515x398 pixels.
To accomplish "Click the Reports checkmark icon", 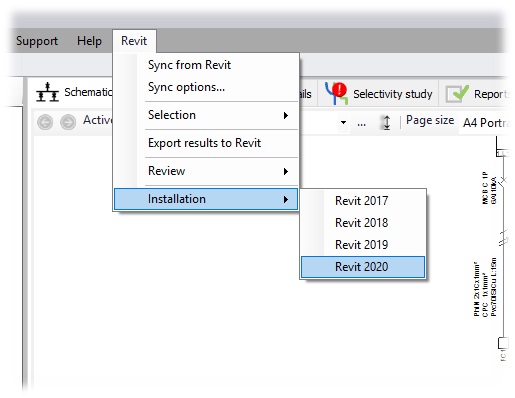I will pyautogui.click(x=457, y=94).
